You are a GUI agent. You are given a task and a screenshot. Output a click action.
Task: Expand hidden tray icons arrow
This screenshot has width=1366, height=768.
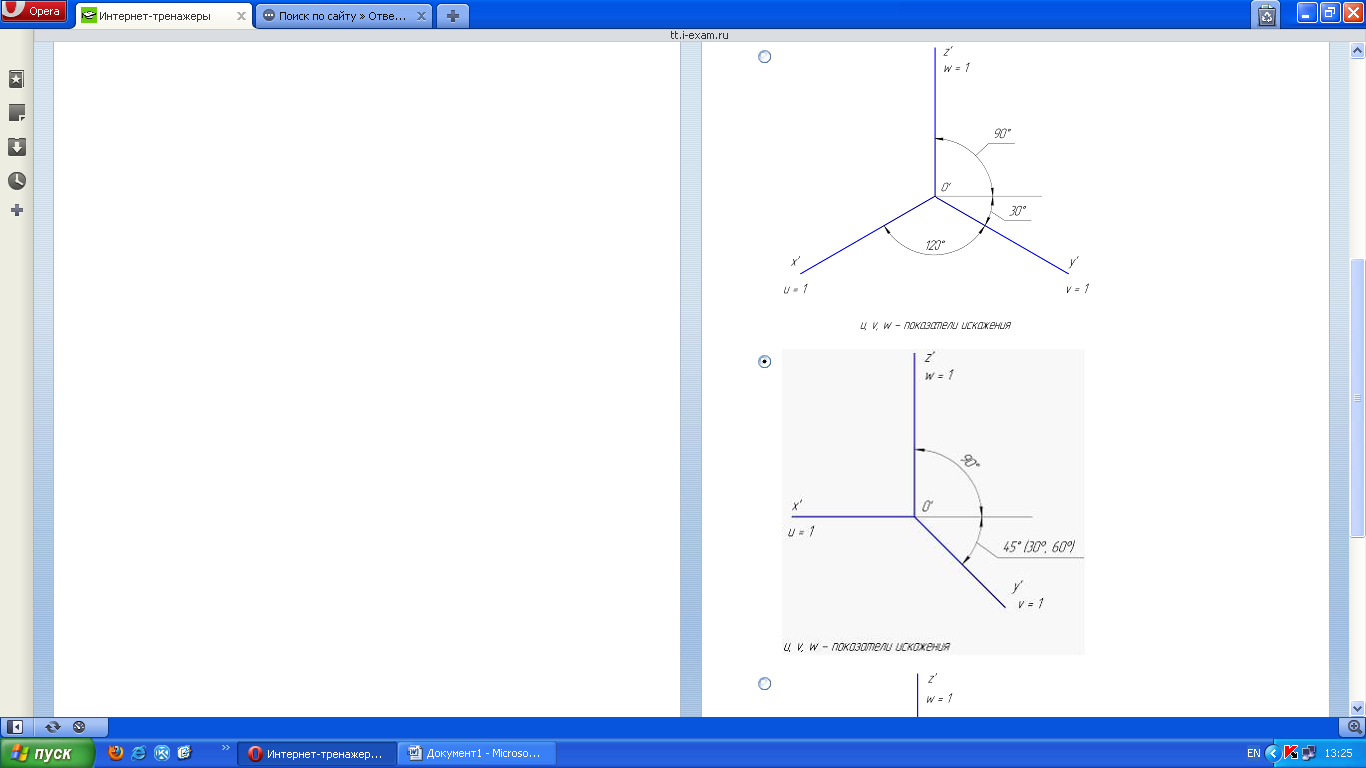[x=1272, y=753]
